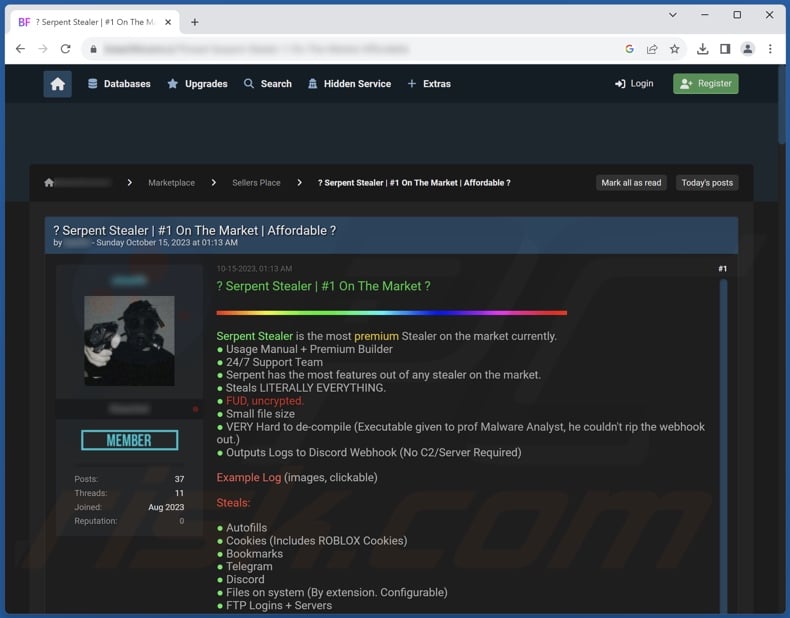
Task: Click the 'FTP Logins + Servers' line
Action: 279,605
